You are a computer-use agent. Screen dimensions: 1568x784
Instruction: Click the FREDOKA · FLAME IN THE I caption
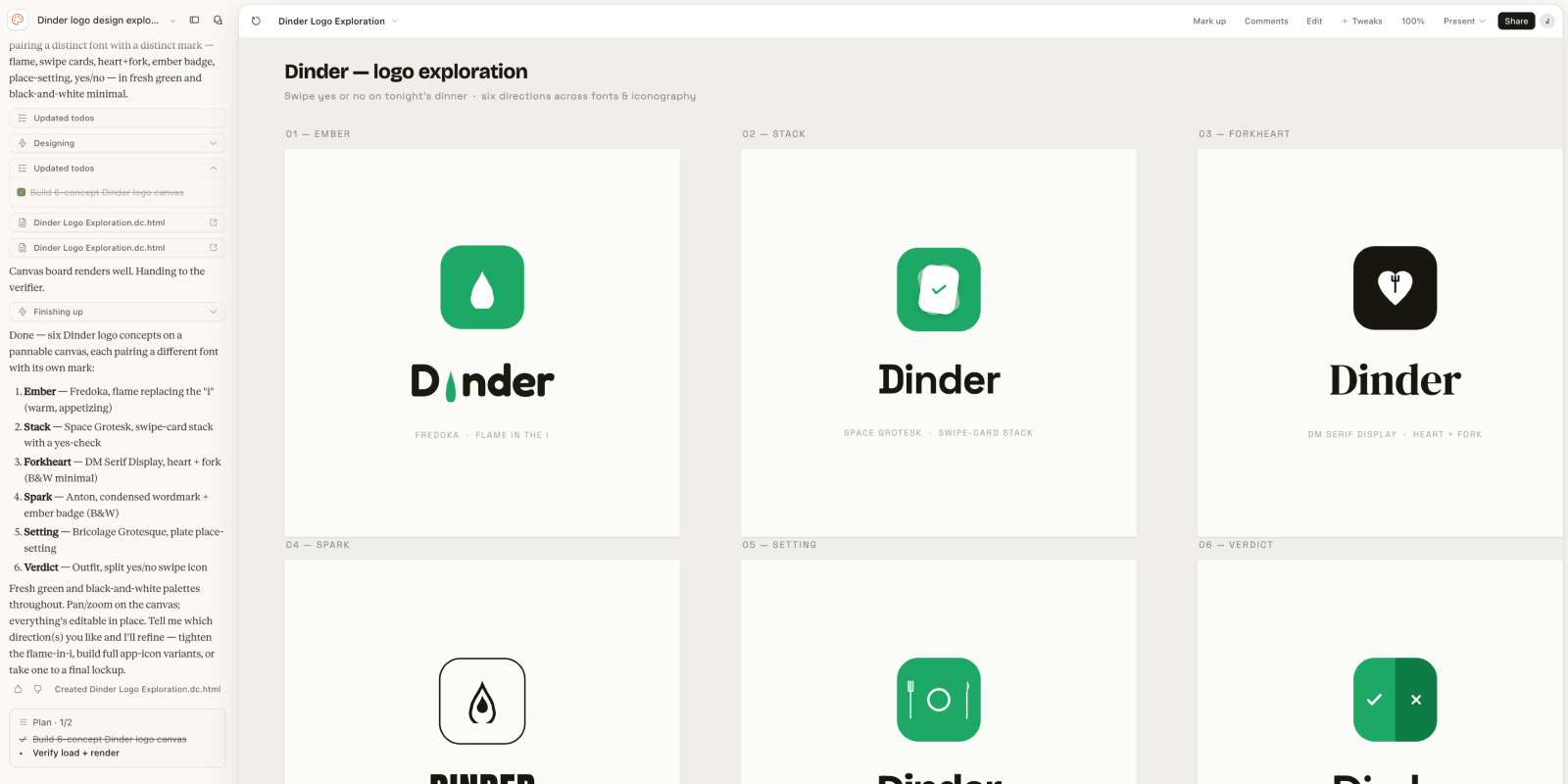coord(482,435)
